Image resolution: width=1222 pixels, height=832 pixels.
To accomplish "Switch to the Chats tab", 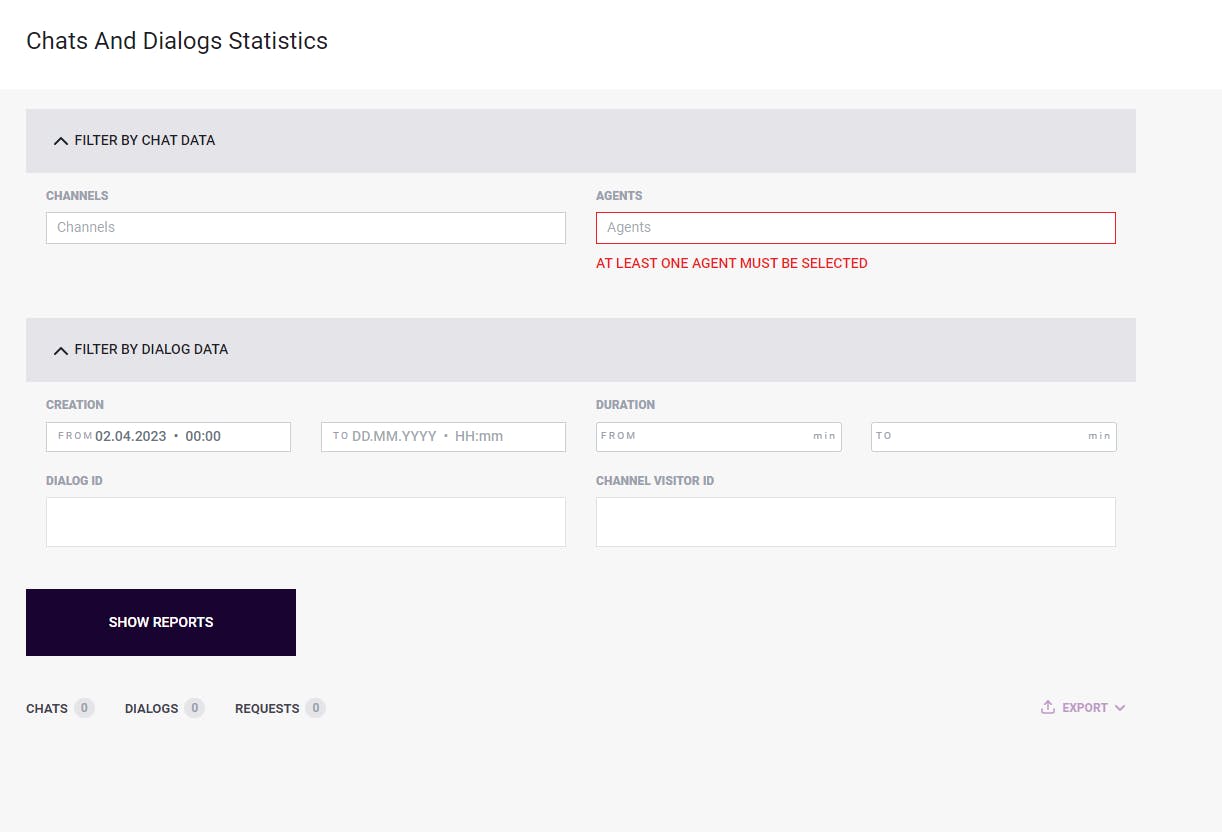I will click(47, 708).
